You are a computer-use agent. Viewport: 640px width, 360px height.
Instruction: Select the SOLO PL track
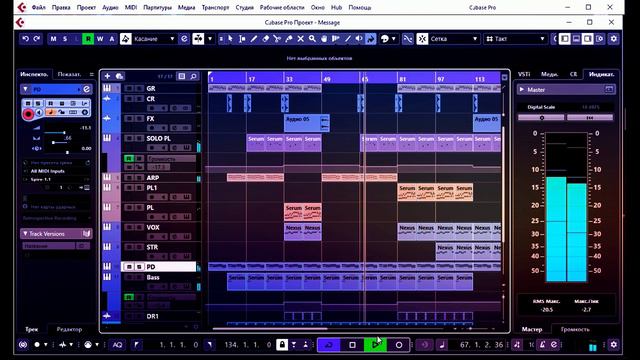click(x=158, y=139)
